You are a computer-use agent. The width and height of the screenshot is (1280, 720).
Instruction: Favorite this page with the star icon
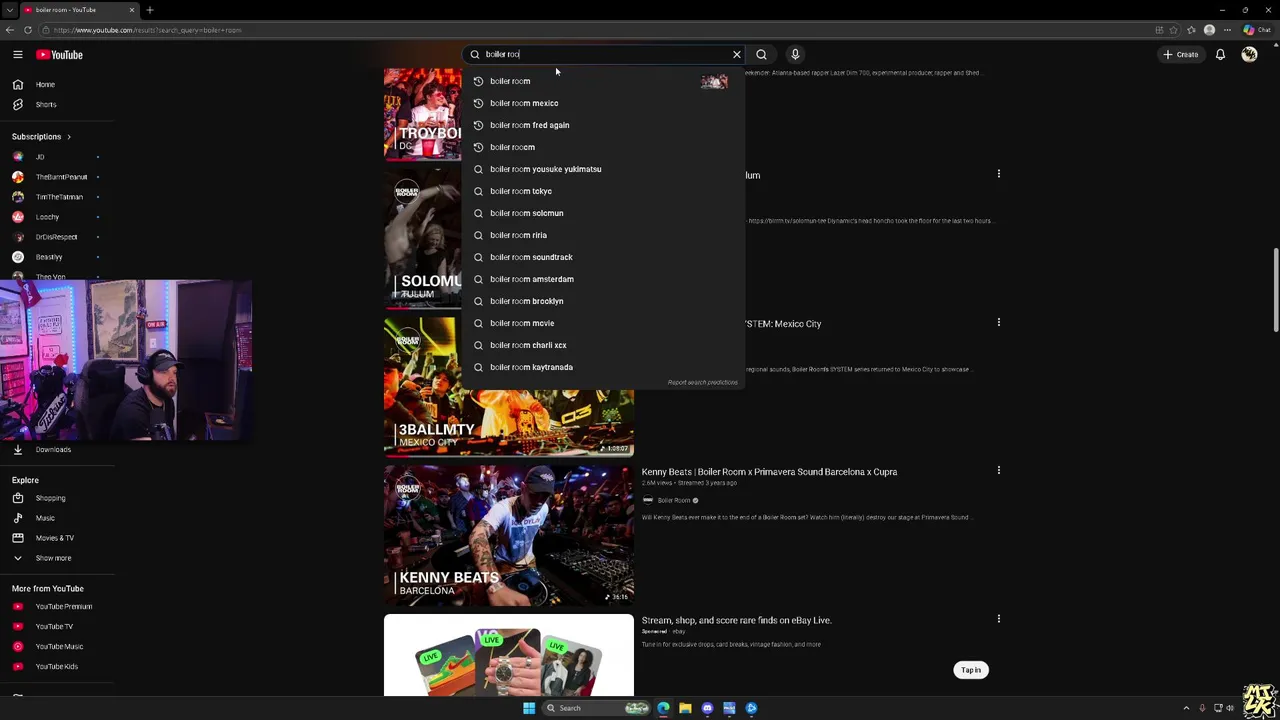tap(1175, 30)
